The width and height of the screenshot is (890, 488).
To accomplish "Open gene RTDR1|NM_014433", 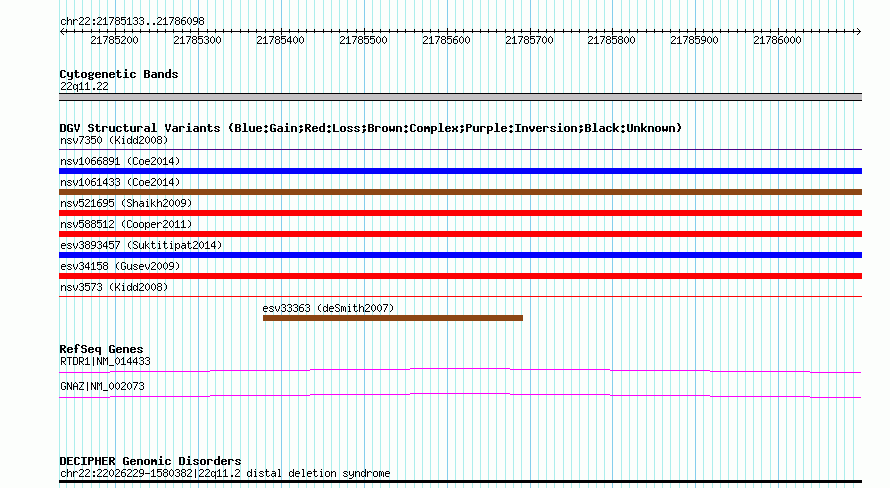I will tap(105, 361).
